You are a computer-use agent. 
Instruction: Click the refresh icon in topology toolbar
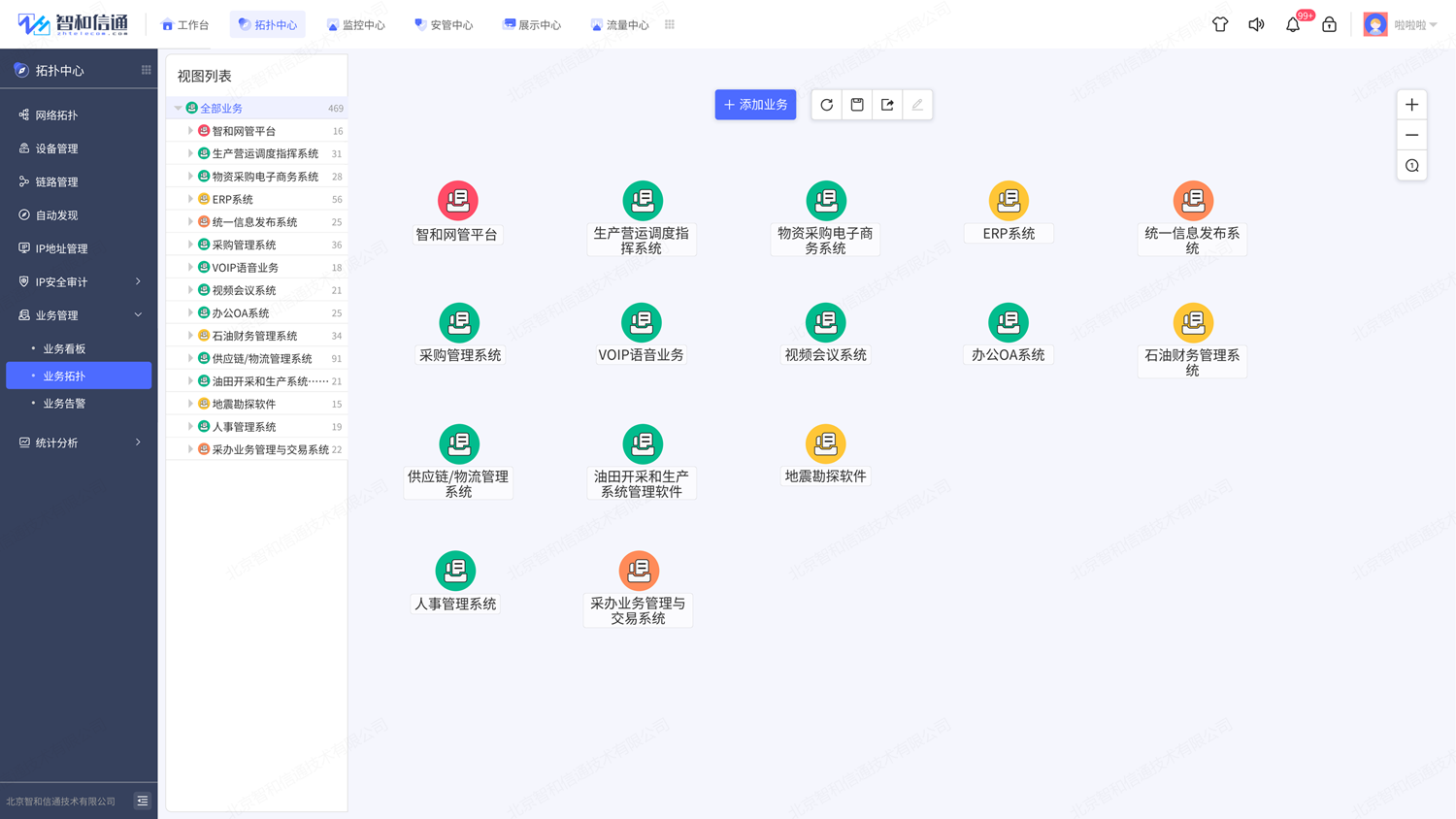click(x=826, y=105)
